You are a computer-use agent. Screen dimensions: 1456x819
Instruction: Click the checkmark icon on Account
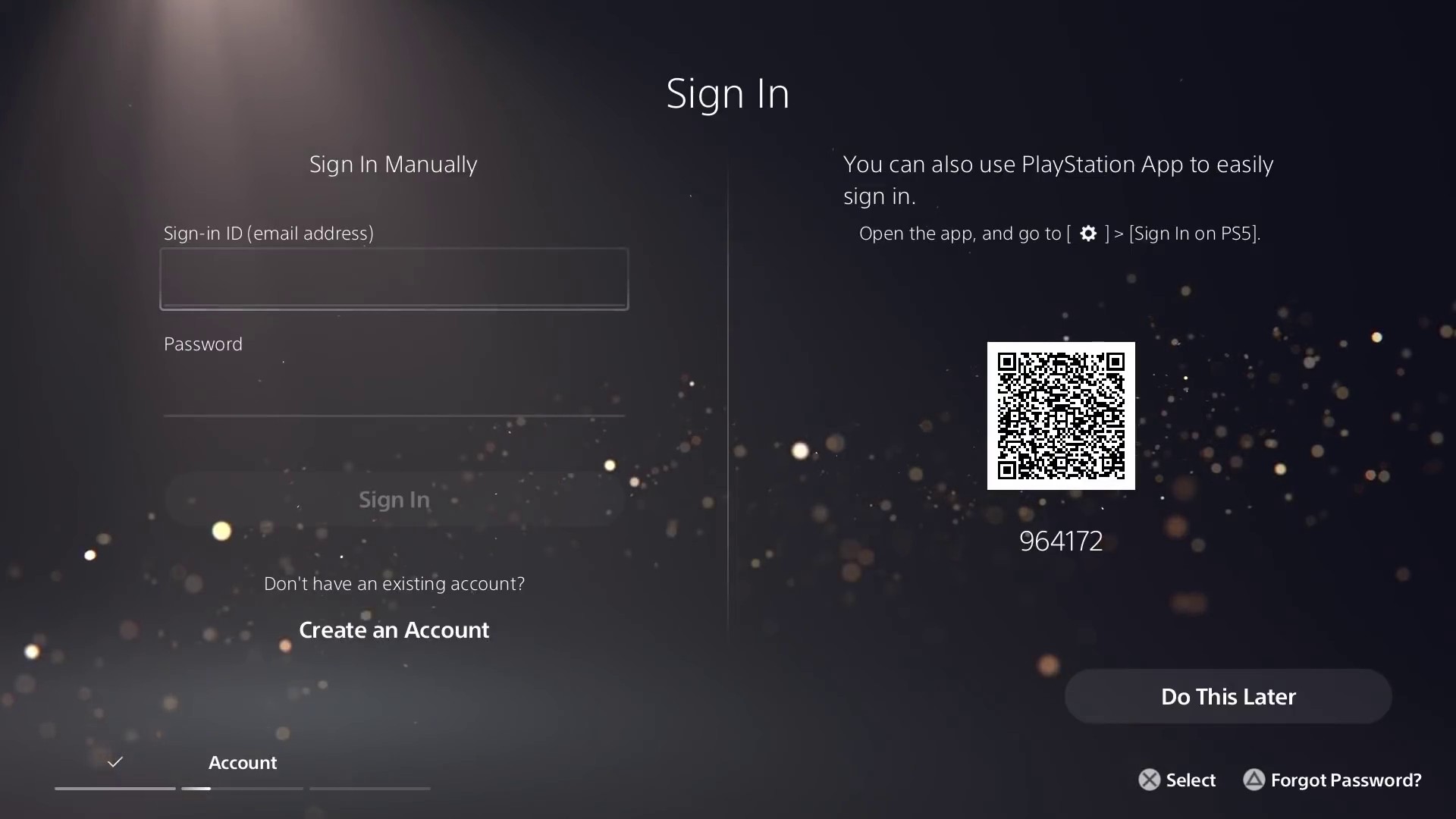pos(114,762)
